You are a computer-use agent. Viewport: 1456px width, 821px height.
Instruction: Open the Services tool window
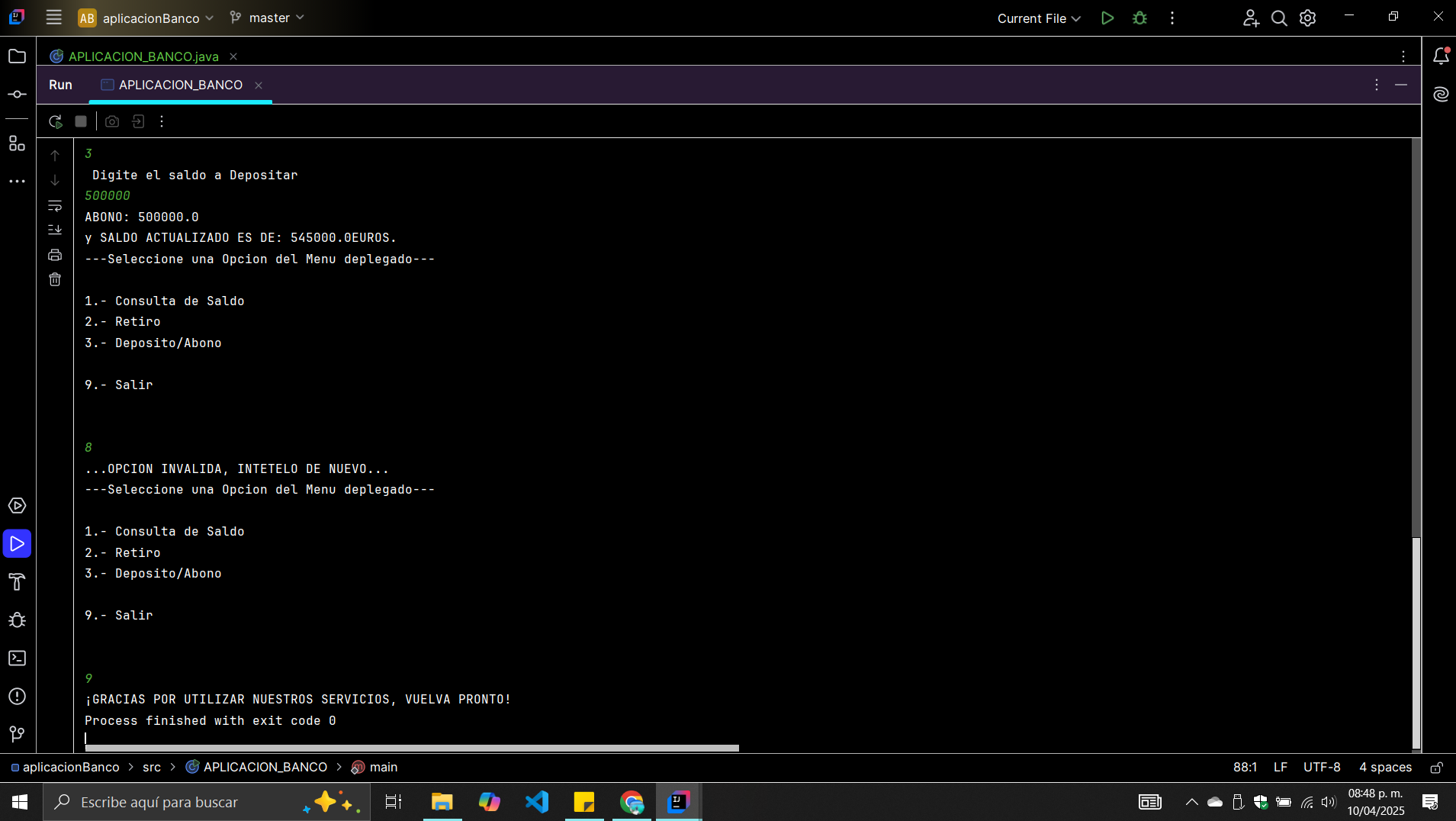17,506
